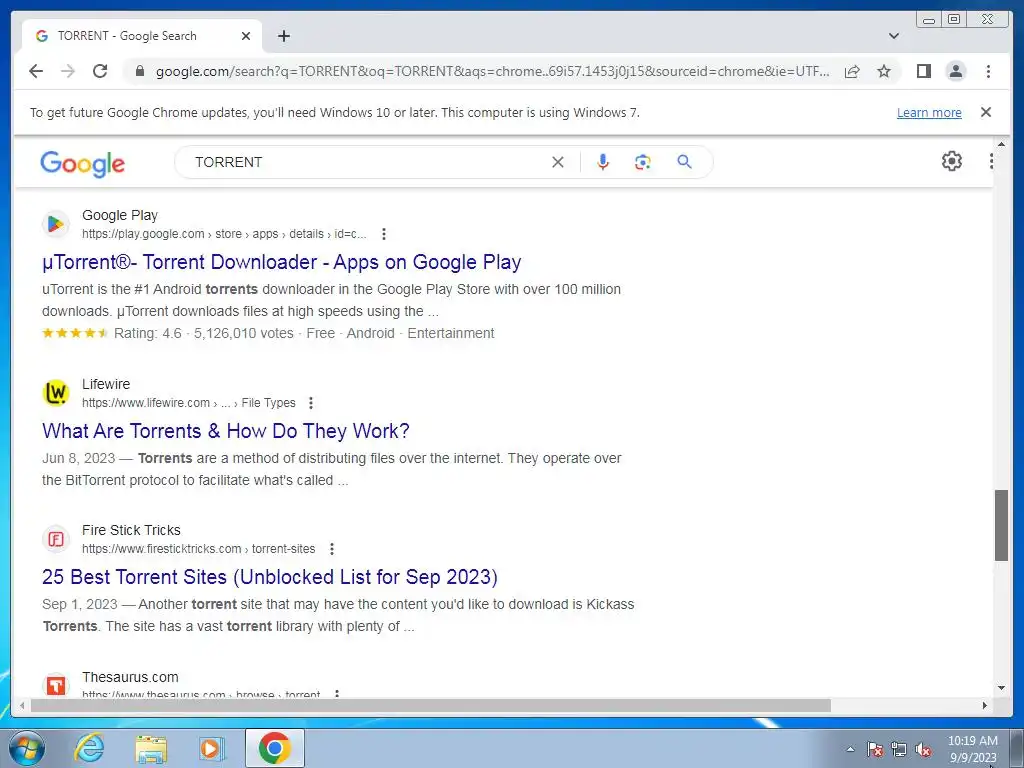This screenshot has width=1024, height=768.
Task: Go to Google homepage via logo
Action: point(82,163)
